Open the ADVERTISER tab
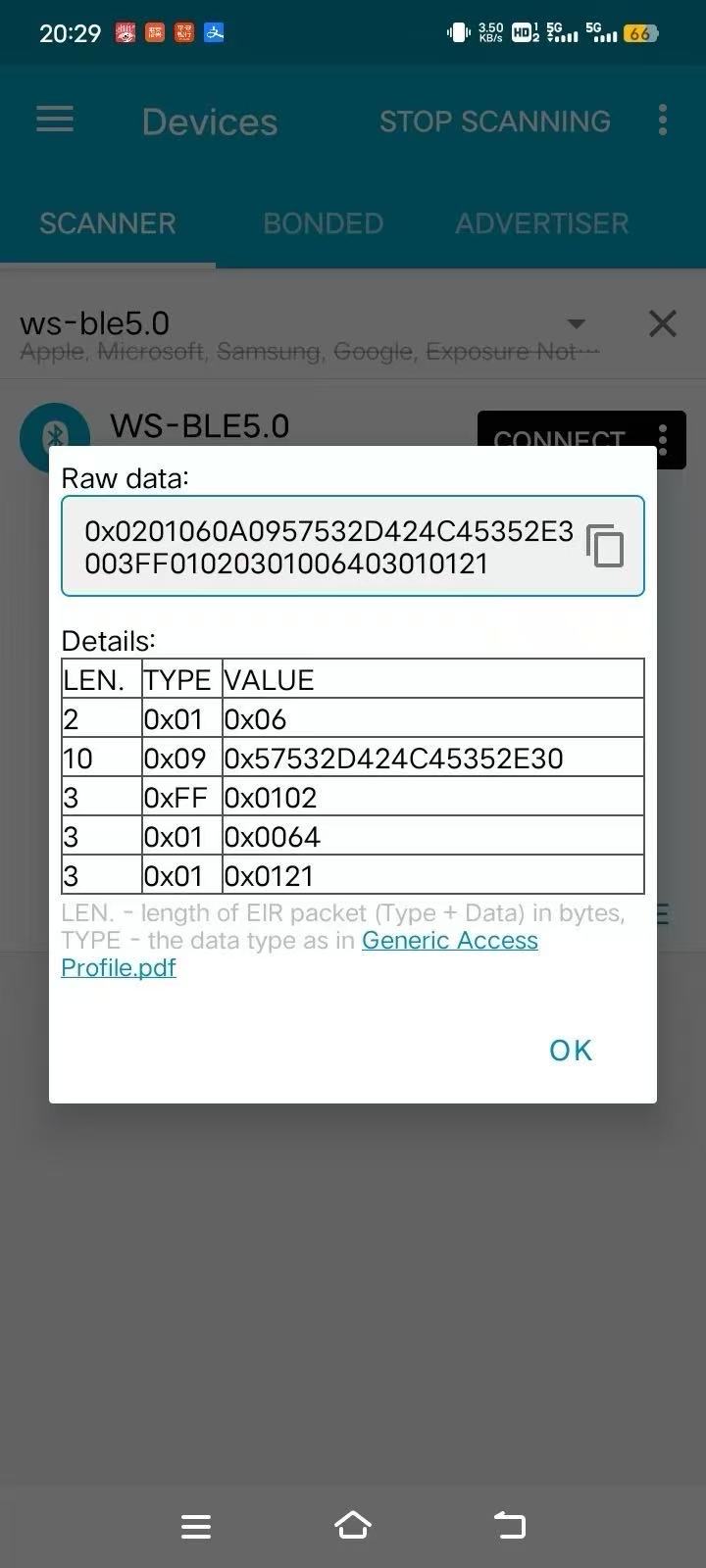Screen dimensions: 706x1568 541,223
